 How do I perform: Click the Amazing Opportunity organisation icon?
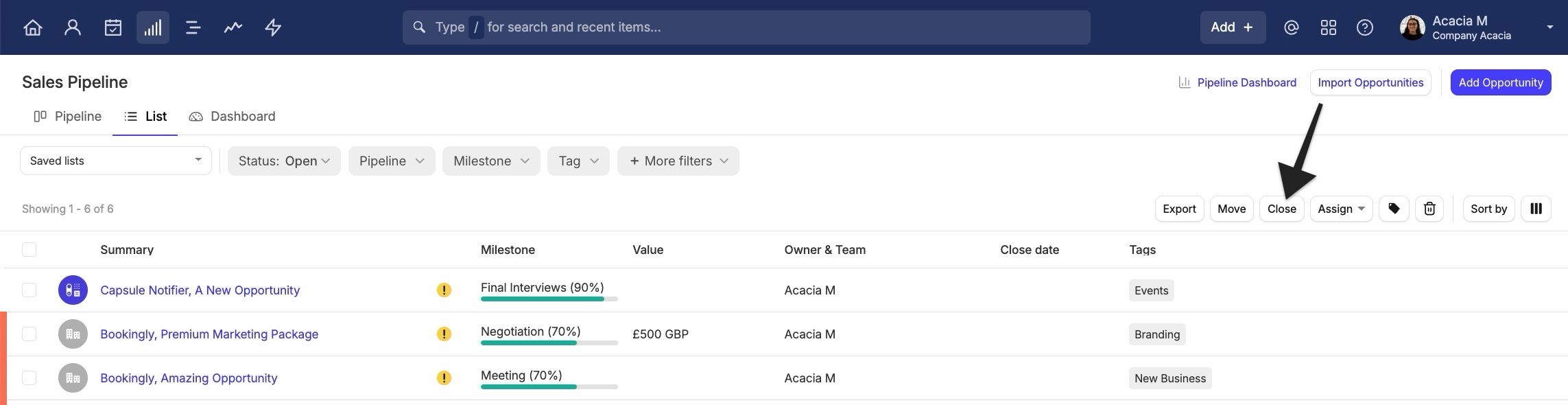click(x=73, y=378)
